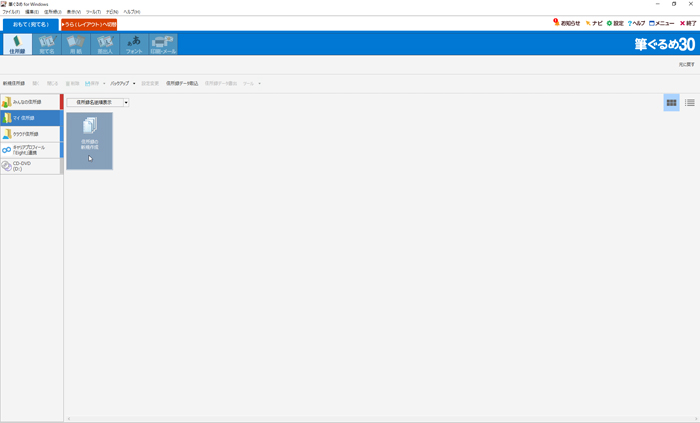Open the 用紙 paper settings icon
The image size is (700, 423).
(x=75, y=44)
